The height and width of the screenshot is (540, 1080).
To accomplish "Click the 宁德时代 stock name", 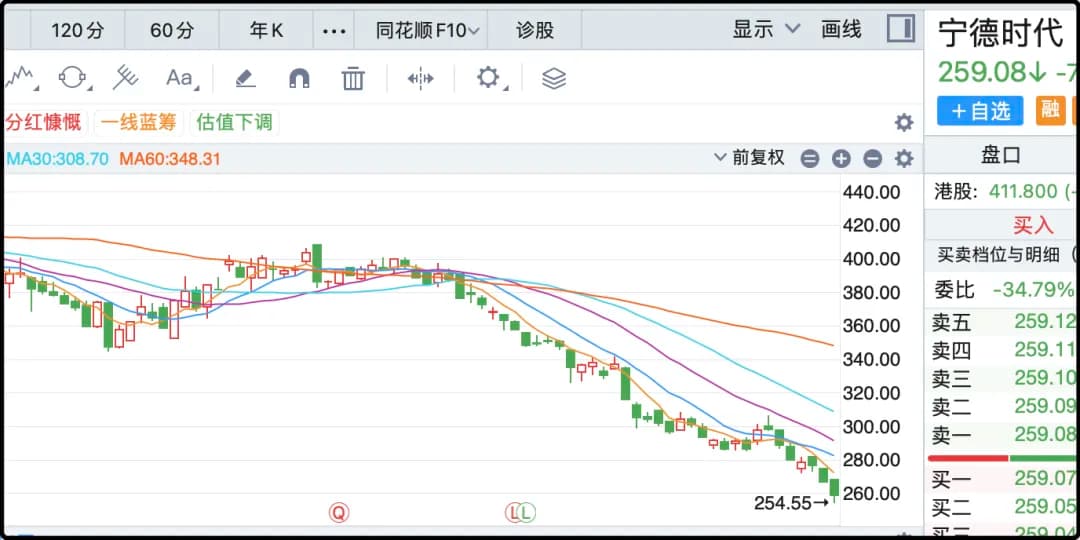I will (x=1001, y=33).
